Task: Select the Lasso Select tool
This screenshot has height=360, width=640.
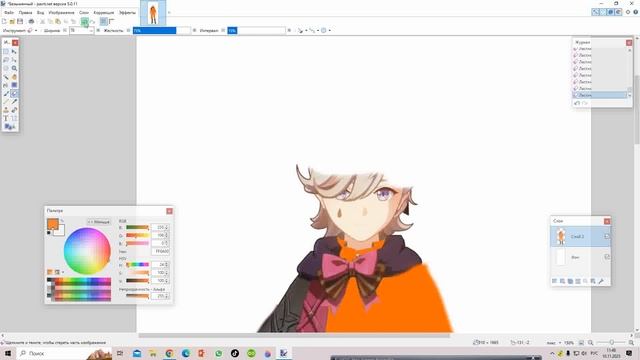Action: point(6,60)
